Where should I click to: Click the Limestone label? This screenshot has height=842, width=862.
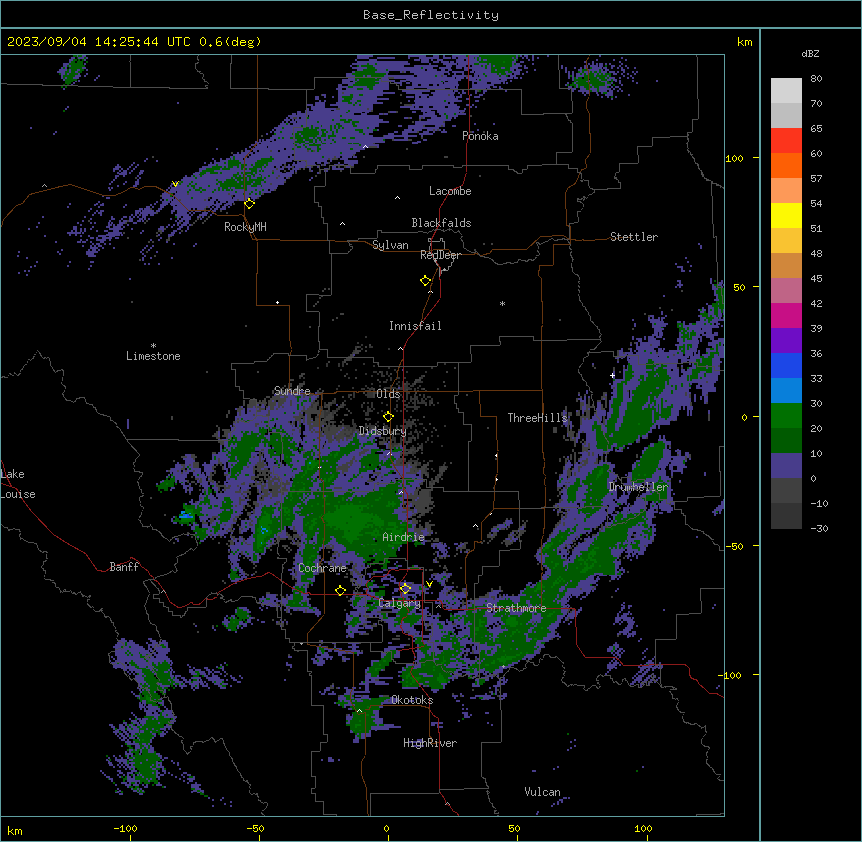pos(153,356)
